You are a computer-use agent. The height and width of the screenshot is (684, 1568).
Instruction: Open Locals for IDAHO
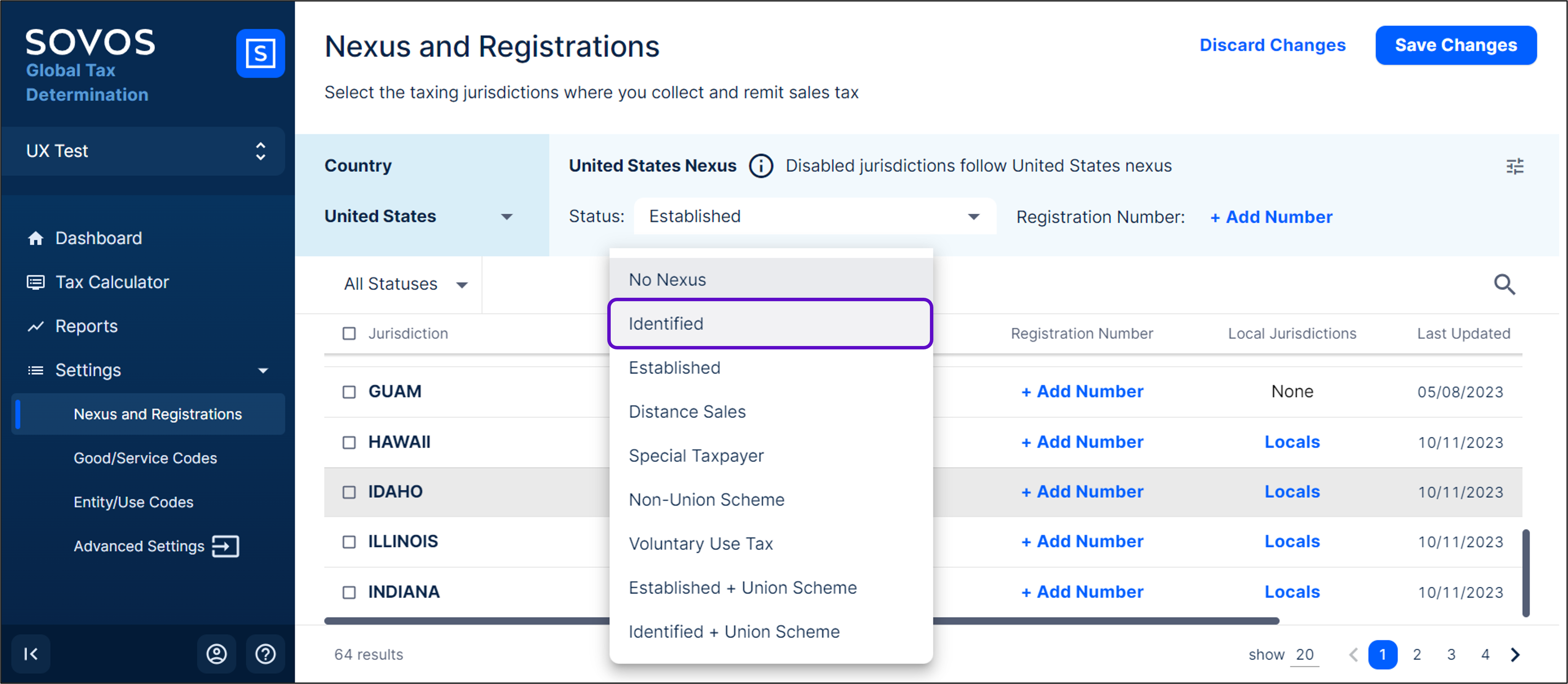pyautogui.click(x=1292, y=492)
